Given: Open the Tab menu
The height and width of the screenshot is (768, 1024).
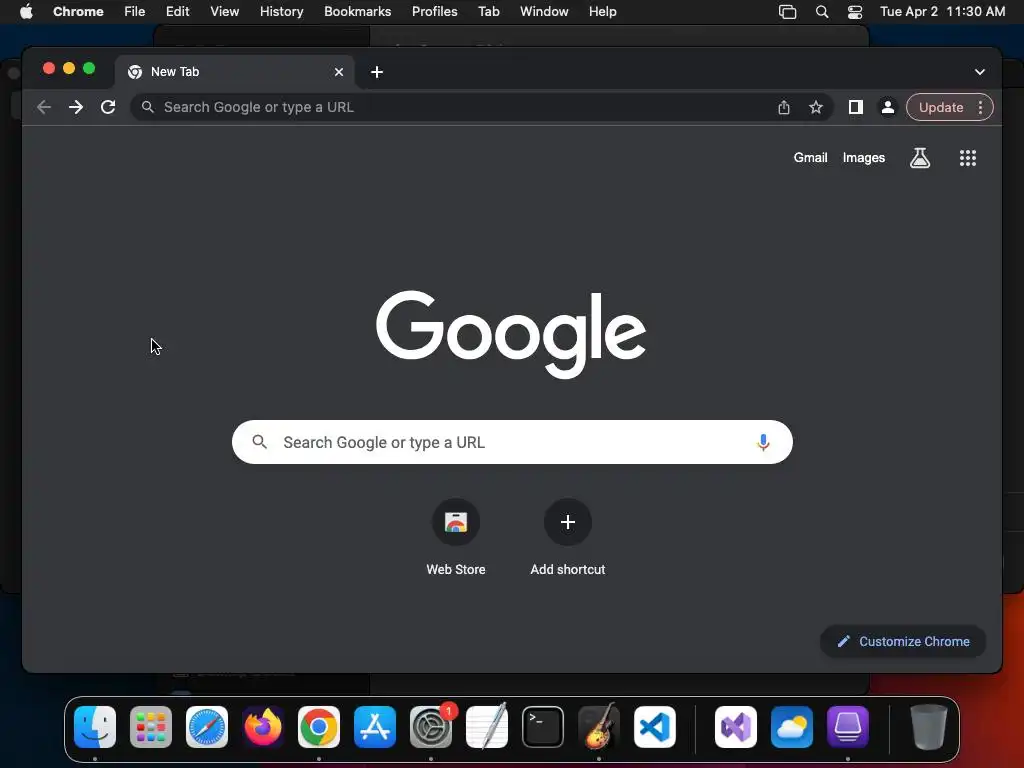Looking at the screenshot, I should 488,11.
